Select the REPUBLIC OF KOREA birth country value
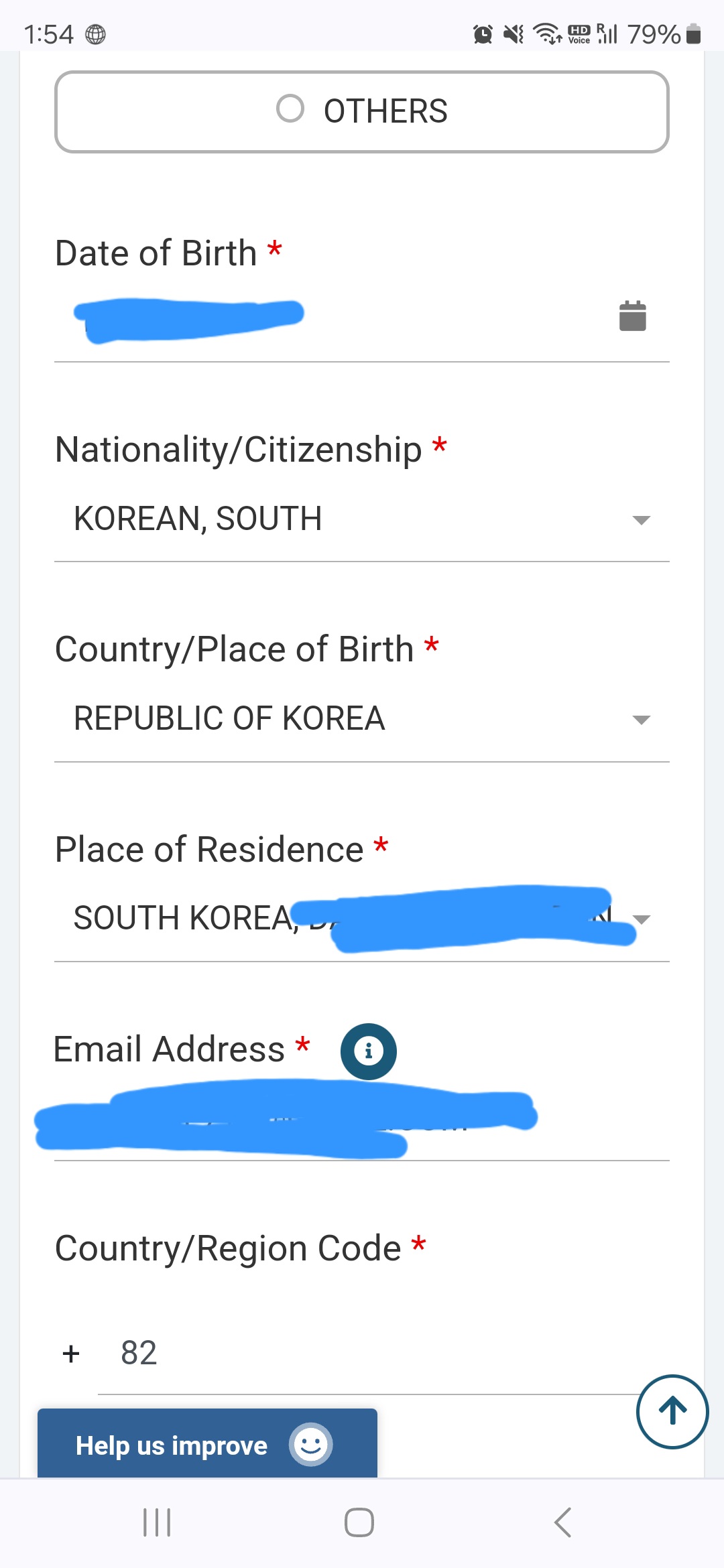Viewport: 724px width, 1568px height. [229, 718]
